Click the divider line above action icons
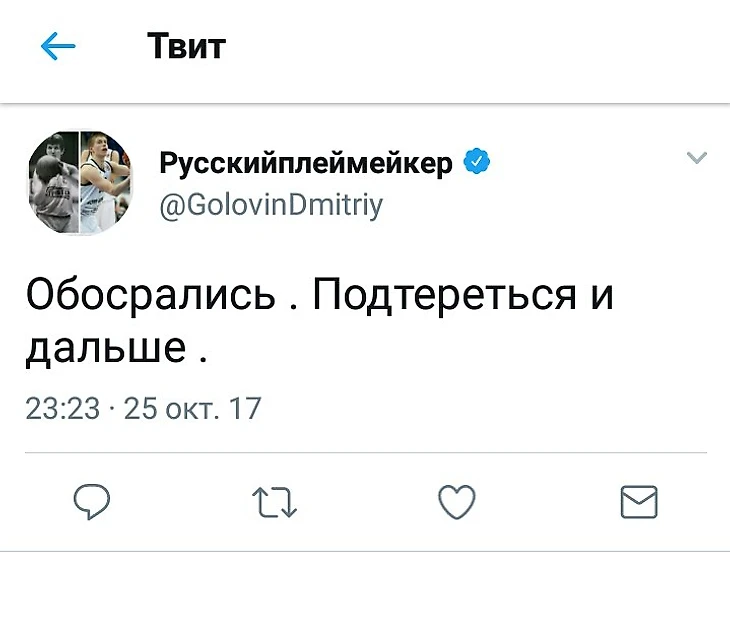Viewport: 730px width, 639px height. [365, 453]
